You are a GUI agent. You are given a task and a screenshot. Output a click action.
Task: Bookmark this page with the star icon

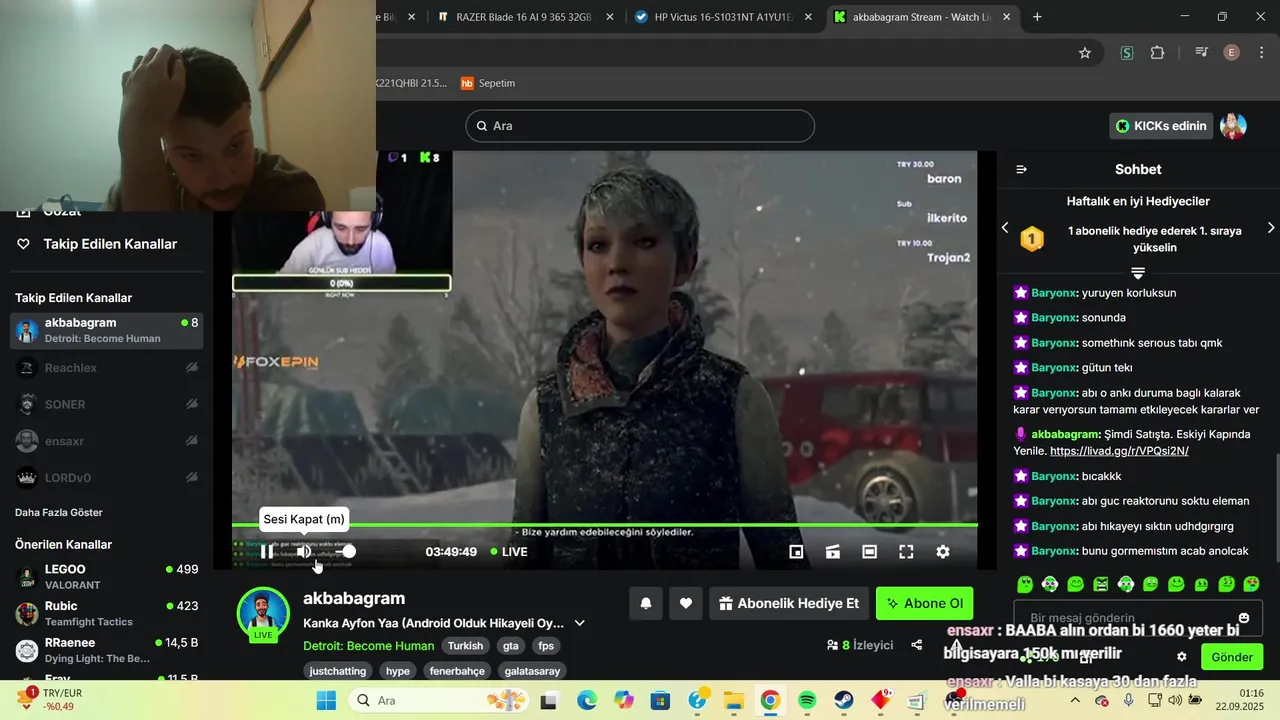1085,53
